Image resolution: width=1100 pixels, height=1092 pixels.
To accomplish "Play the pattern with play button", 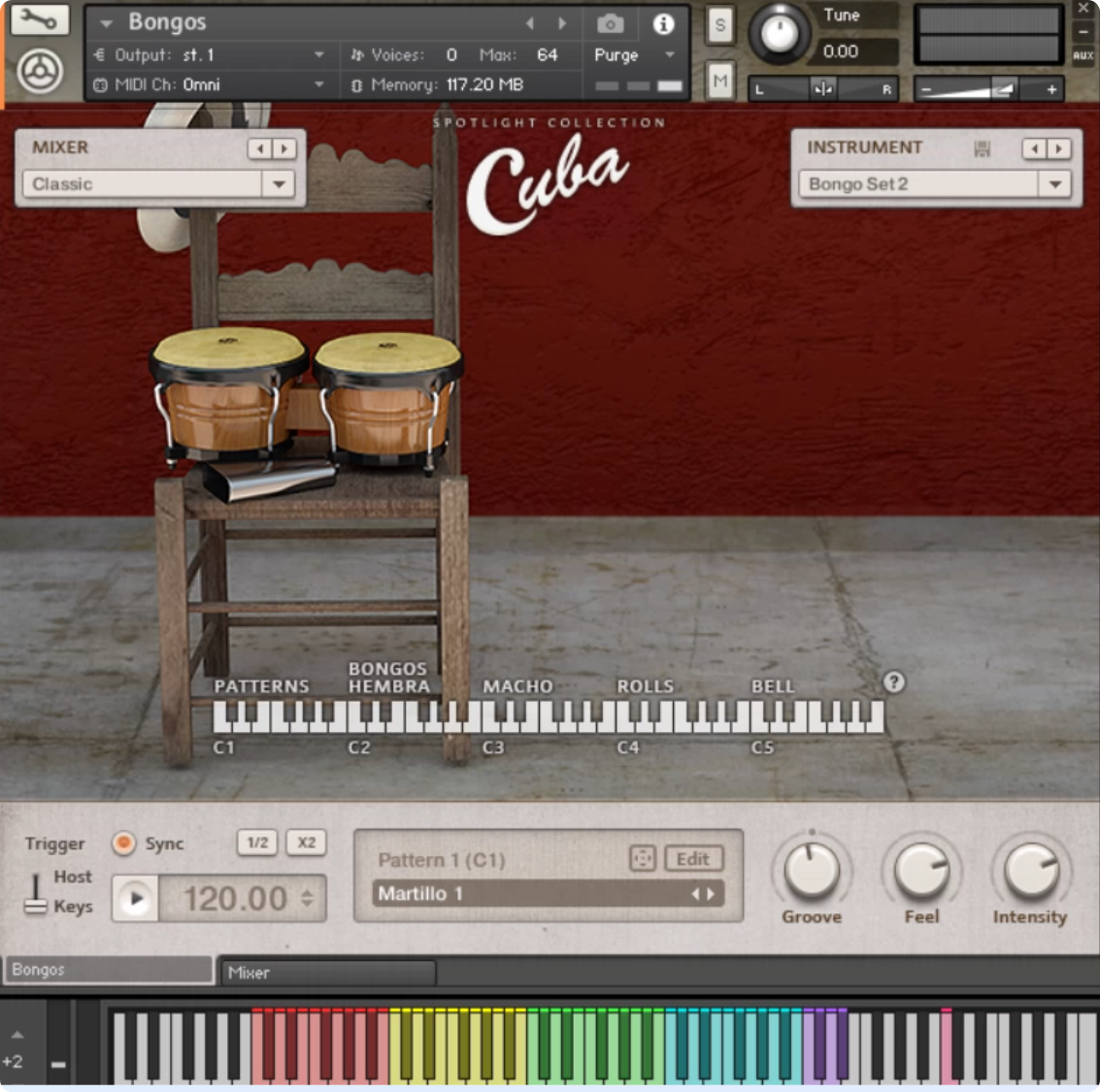I will pos(135,899).
